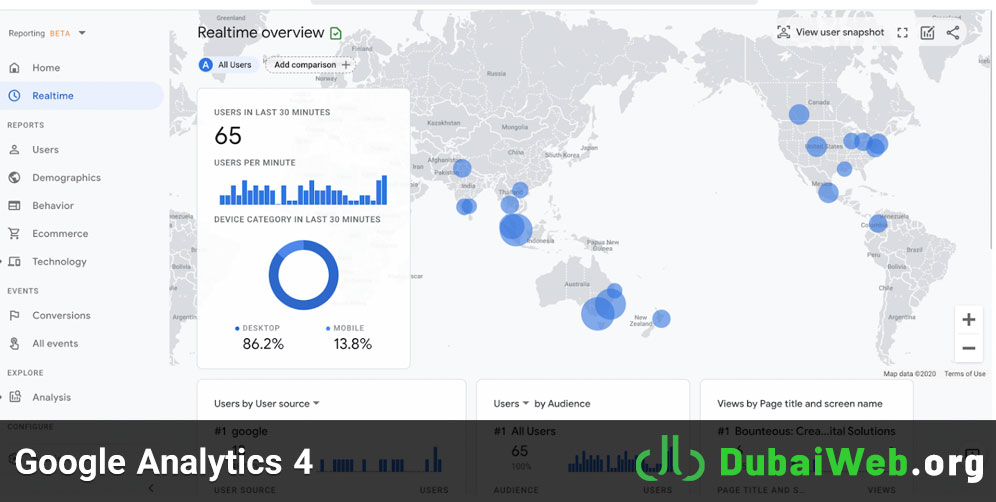
Task: Click the device category donut chart
Action: [x=304, y=275]
